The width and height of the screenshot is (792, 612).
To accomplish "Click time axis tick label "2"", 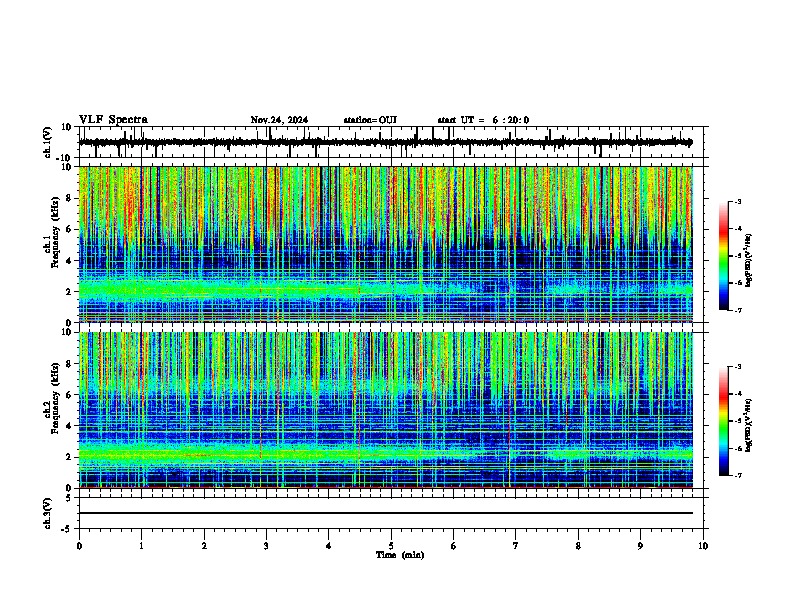I will tap(205, 546).
